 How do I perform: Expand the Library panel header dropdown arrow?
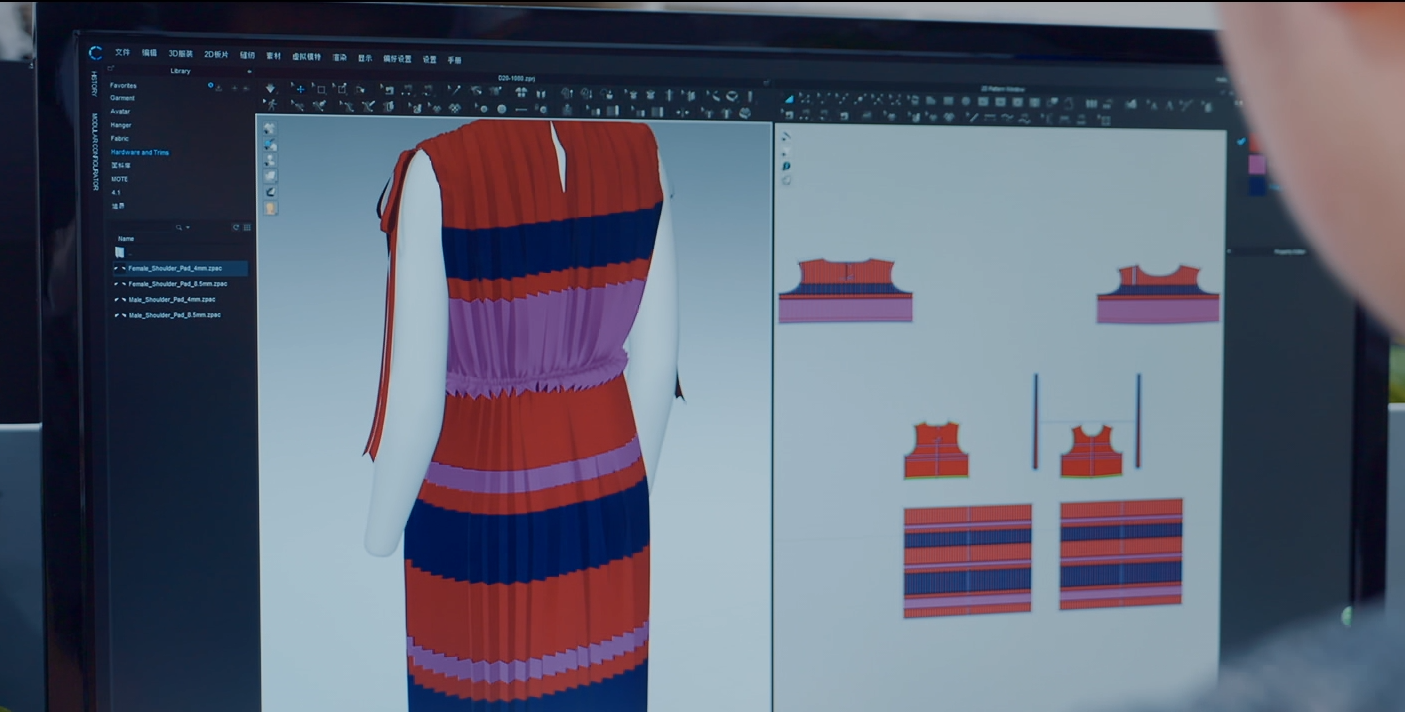click(x=249, y=71)
